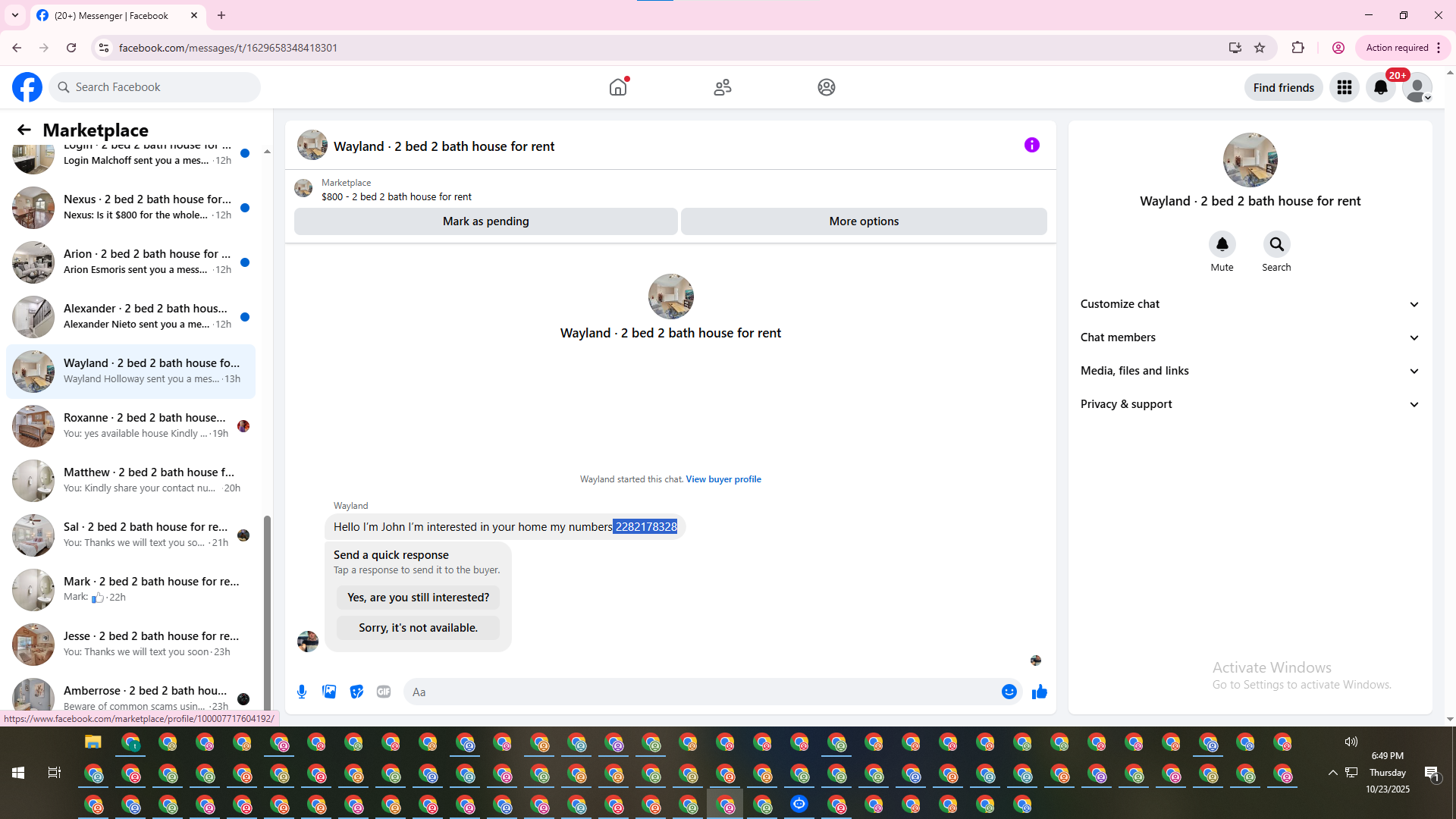Open the emoji picker in message box
Viewport: 1456px width, 819px height.
click(x=1009, y=692)
